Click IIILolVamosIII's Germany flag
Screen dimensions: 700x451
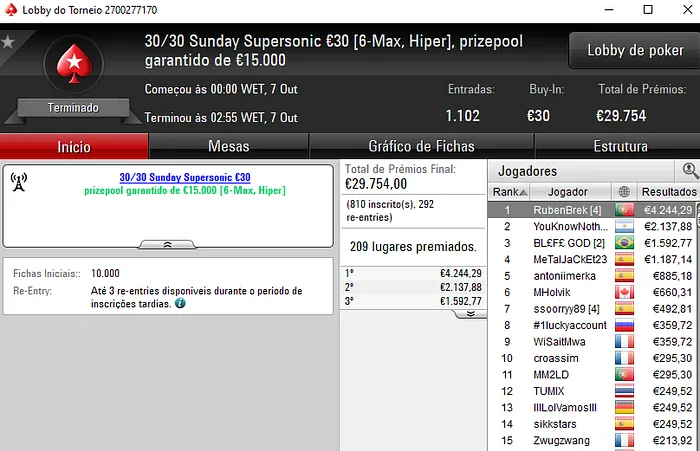(624, 408)
